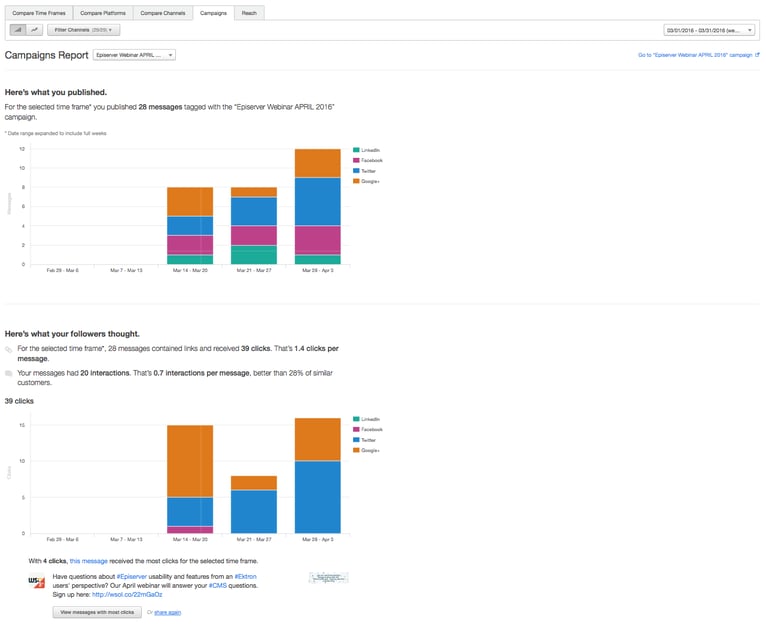Open the date range dropdown
Viewport: 766px width, 635px height.
709,30
